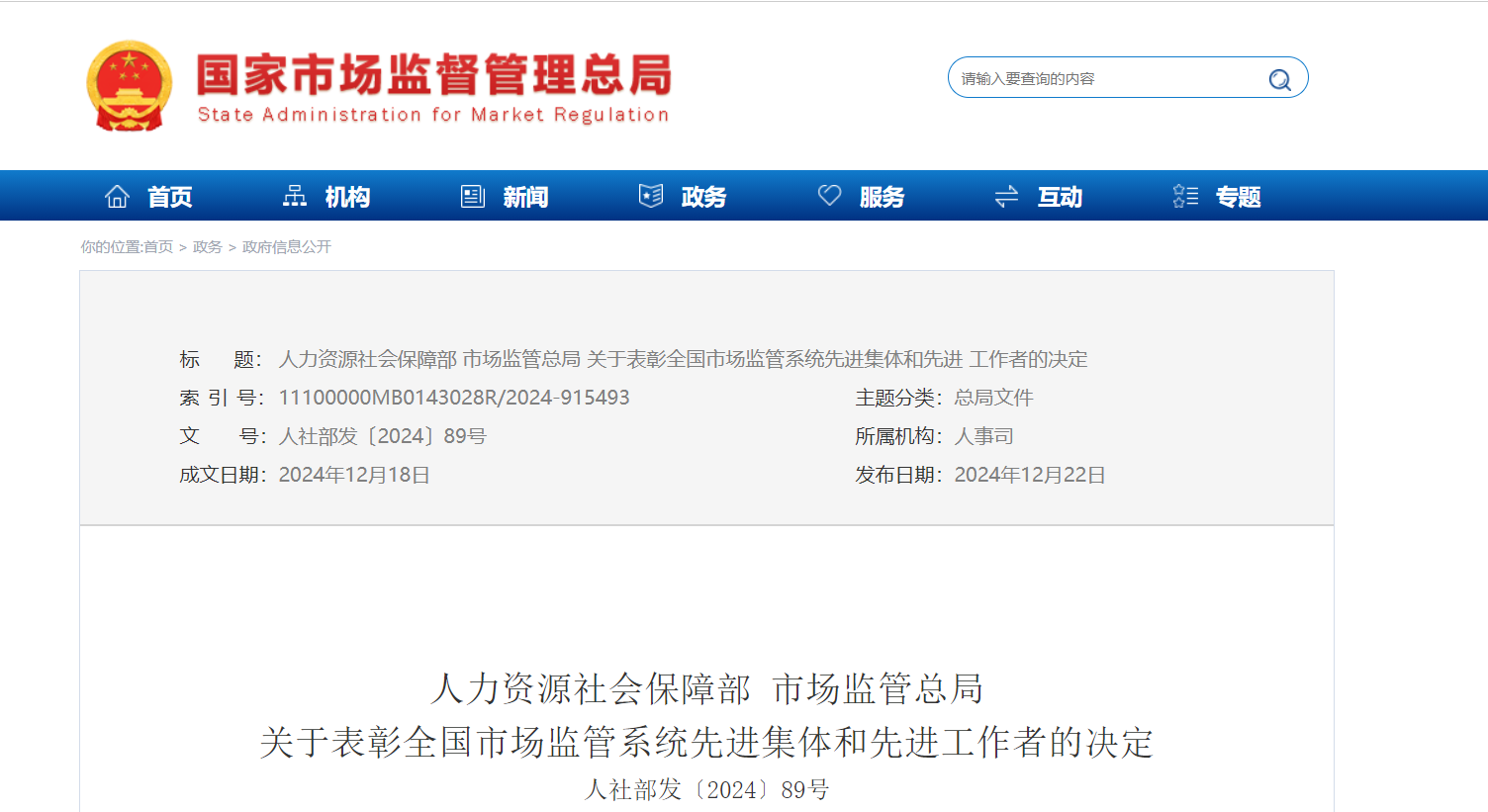Screen dimensions: 1488x812
Task: Click the 主题分类 value 总局文件
Action: (993, 398)
